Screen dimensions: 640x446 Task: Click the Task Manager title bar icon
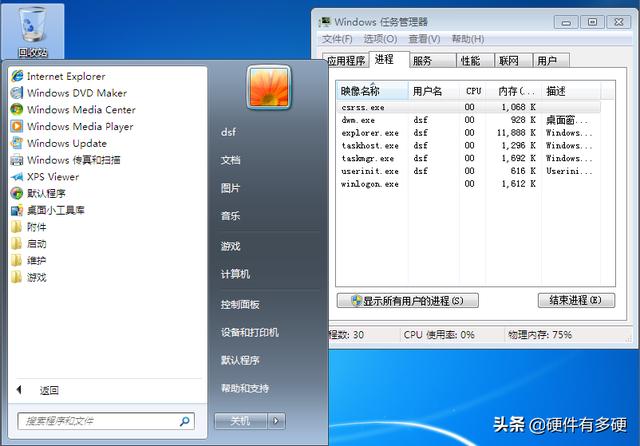(325, 22)
